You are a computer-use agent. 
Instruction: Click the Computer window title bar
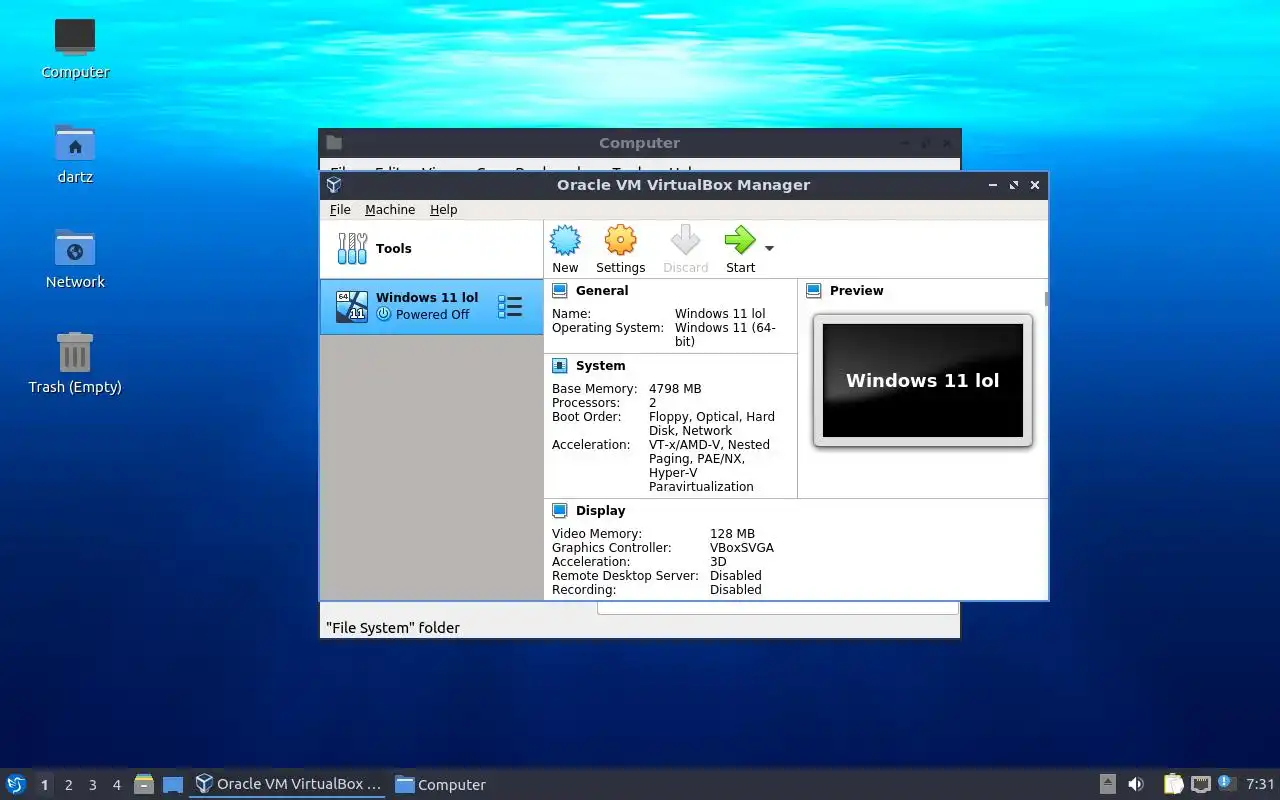[639, 143]
